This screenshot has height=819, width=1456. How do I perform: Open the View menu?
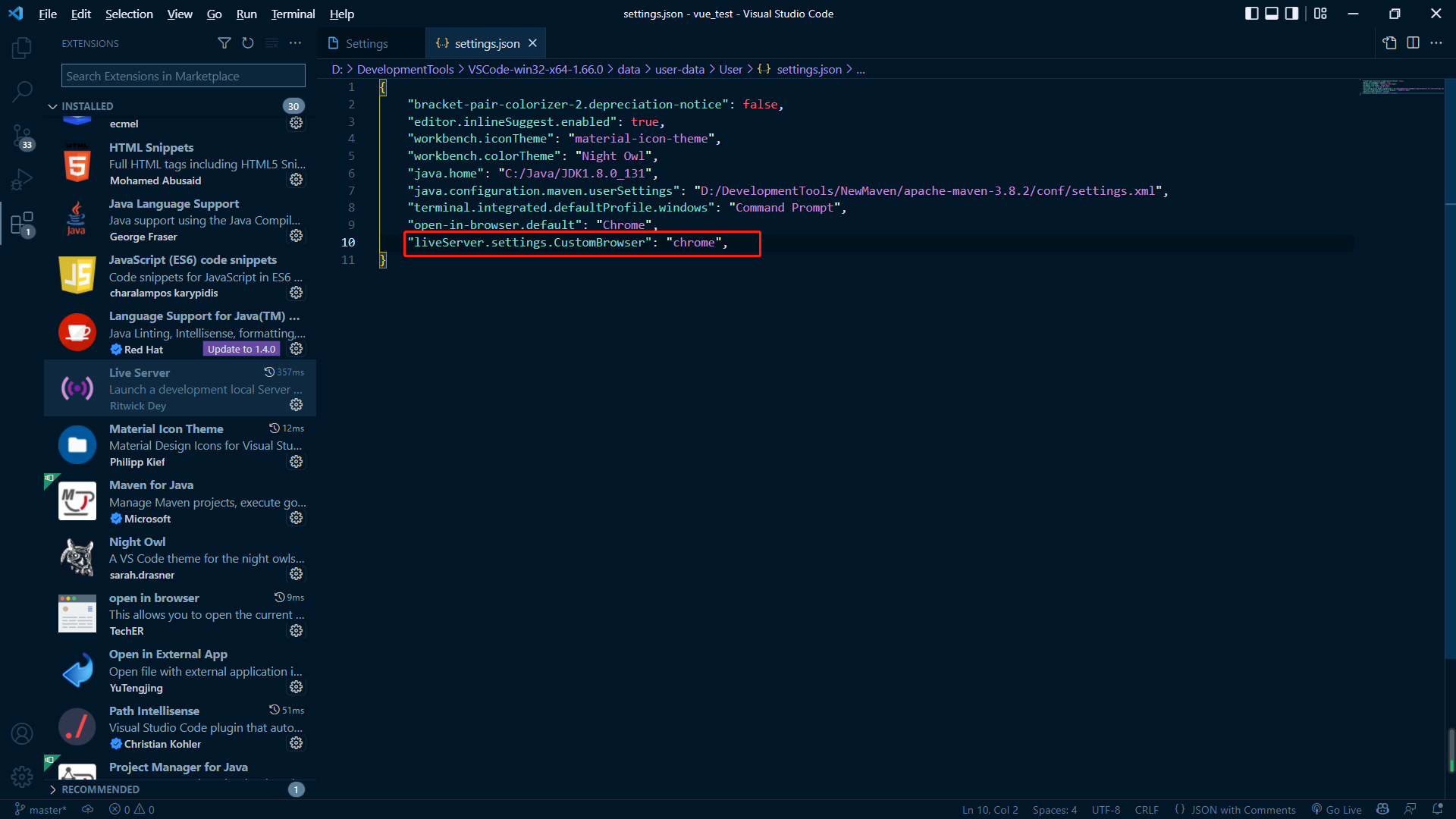click(x=180, y=14)
